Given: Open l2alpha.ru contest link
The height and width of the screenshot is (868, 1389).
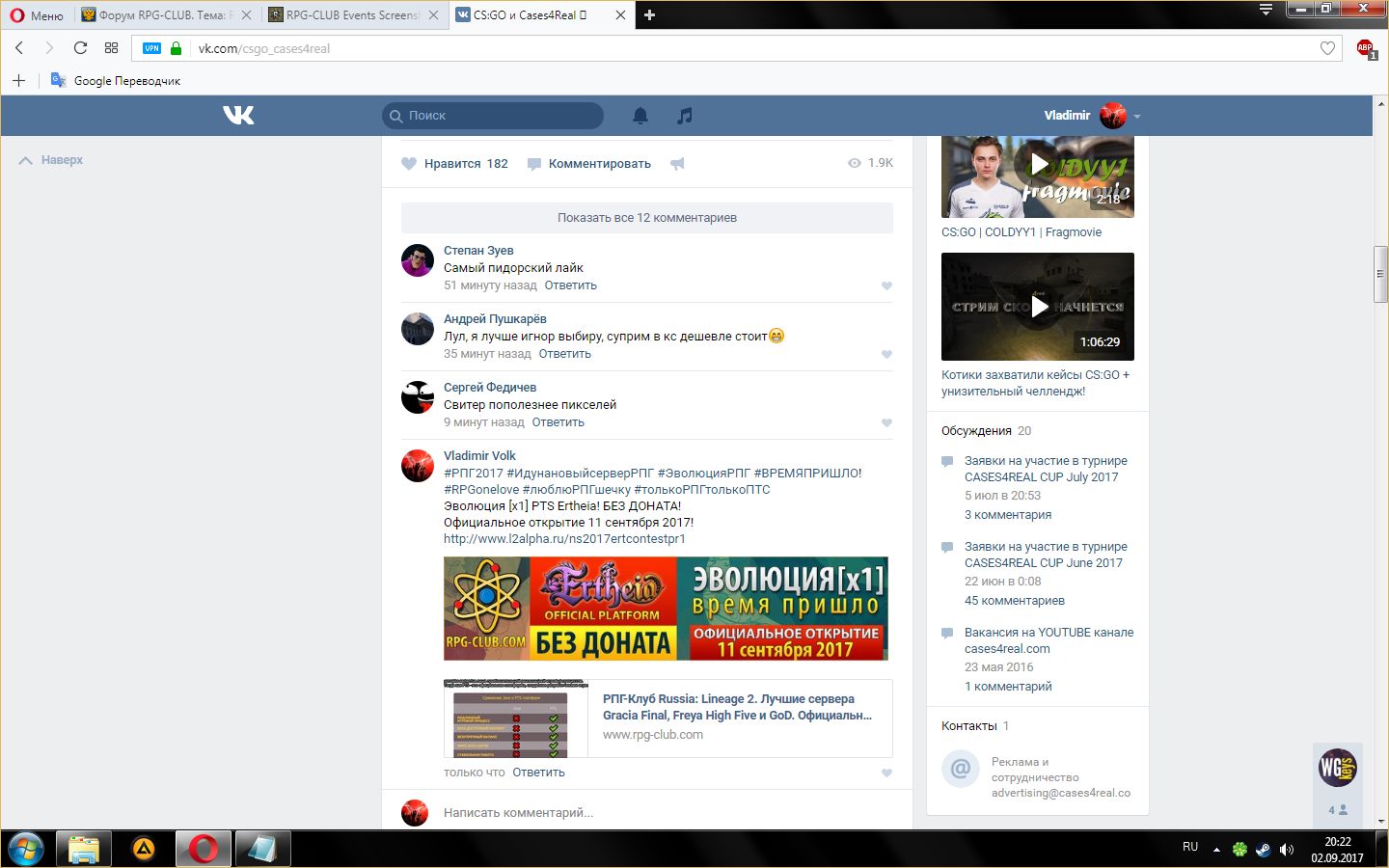Looking at the screenshot, I should (x=564, y=539).
